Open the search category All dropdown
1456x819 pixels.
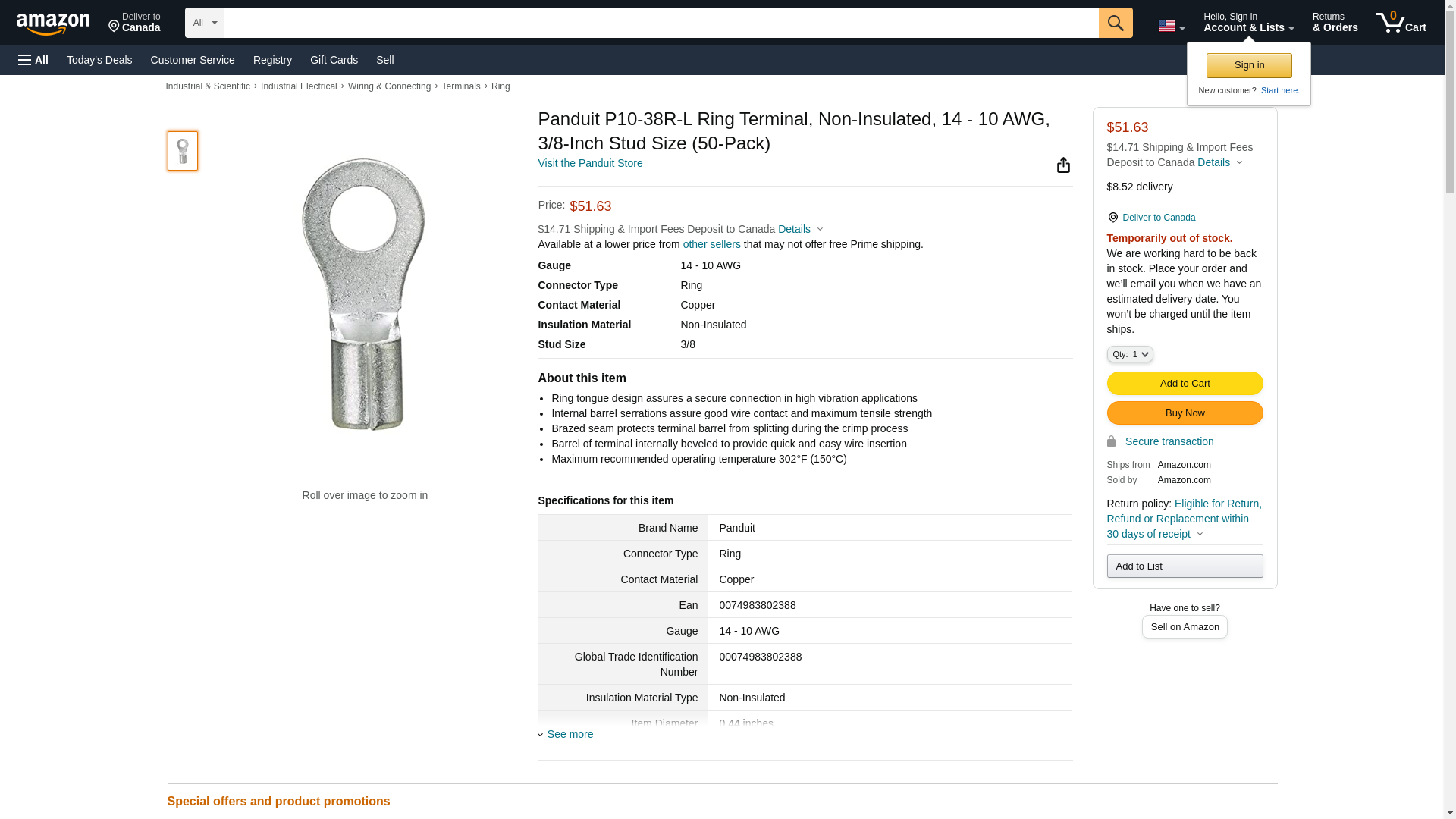(204, 23)
